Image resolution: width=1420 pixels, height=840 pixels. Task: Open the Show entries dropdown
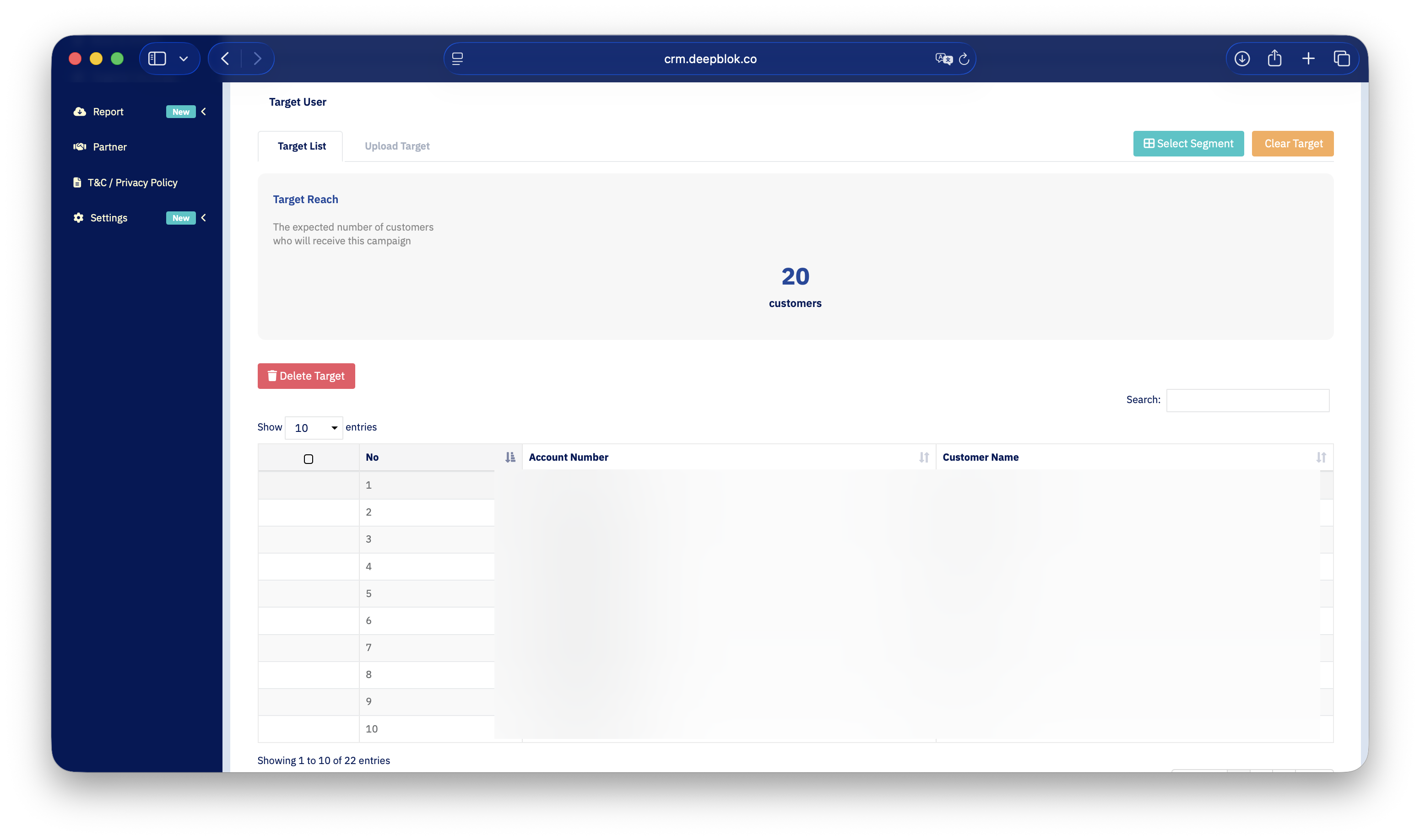point(314,427)
